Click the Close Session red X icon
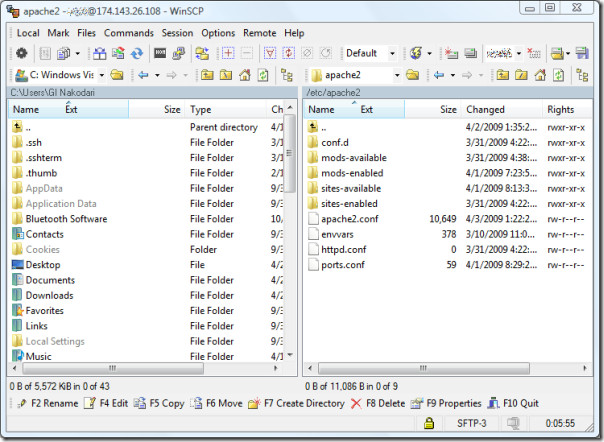This screenshot has width=604, height=442. coord(534,53)
